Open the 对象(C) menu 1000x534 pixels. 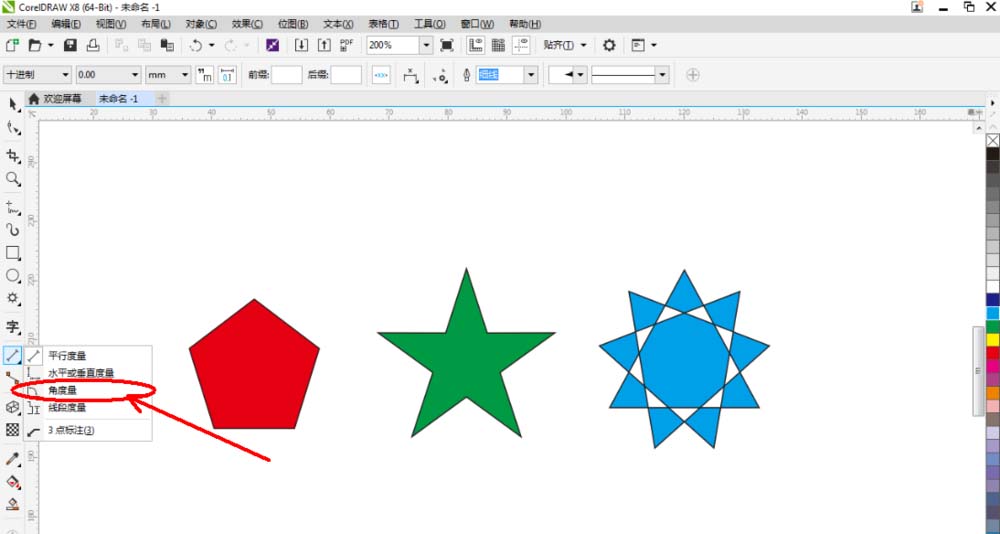pyautogui.click(x=201, y=24)
